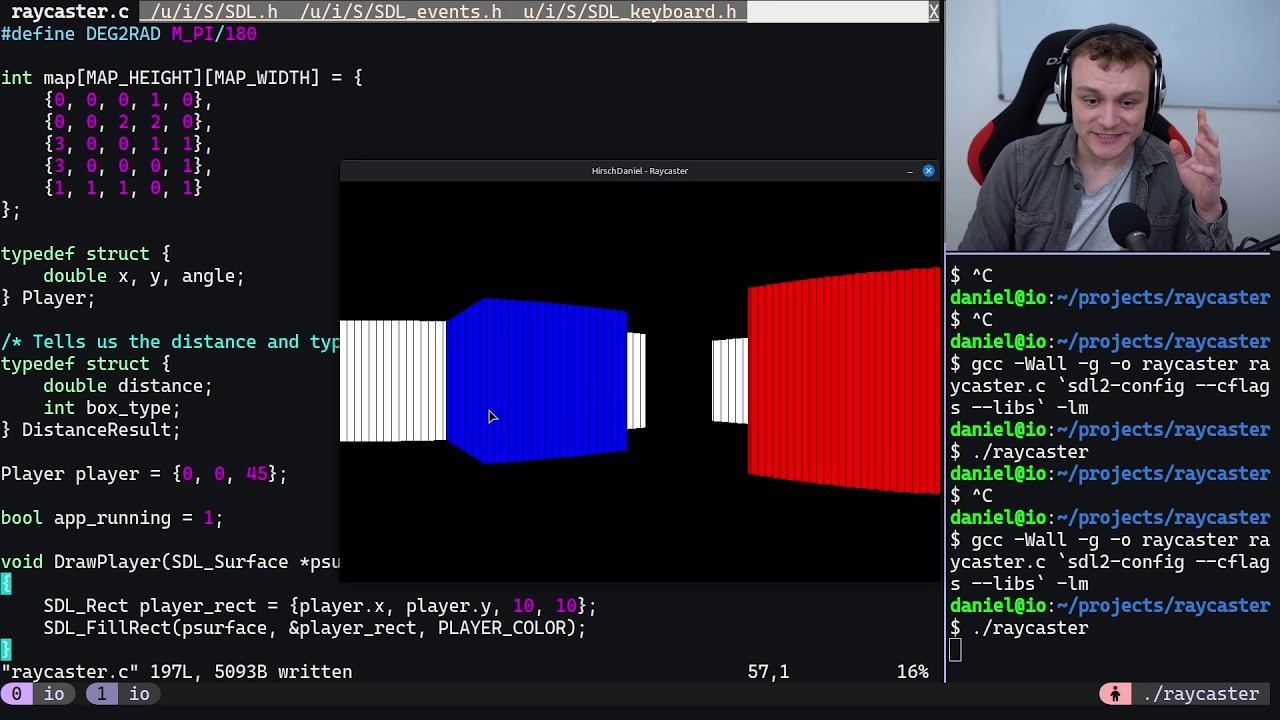Viewport: 1280px width, 720px height.
Task: Click the 'void DrawPlayer' function line
Action: click(170, 562)
